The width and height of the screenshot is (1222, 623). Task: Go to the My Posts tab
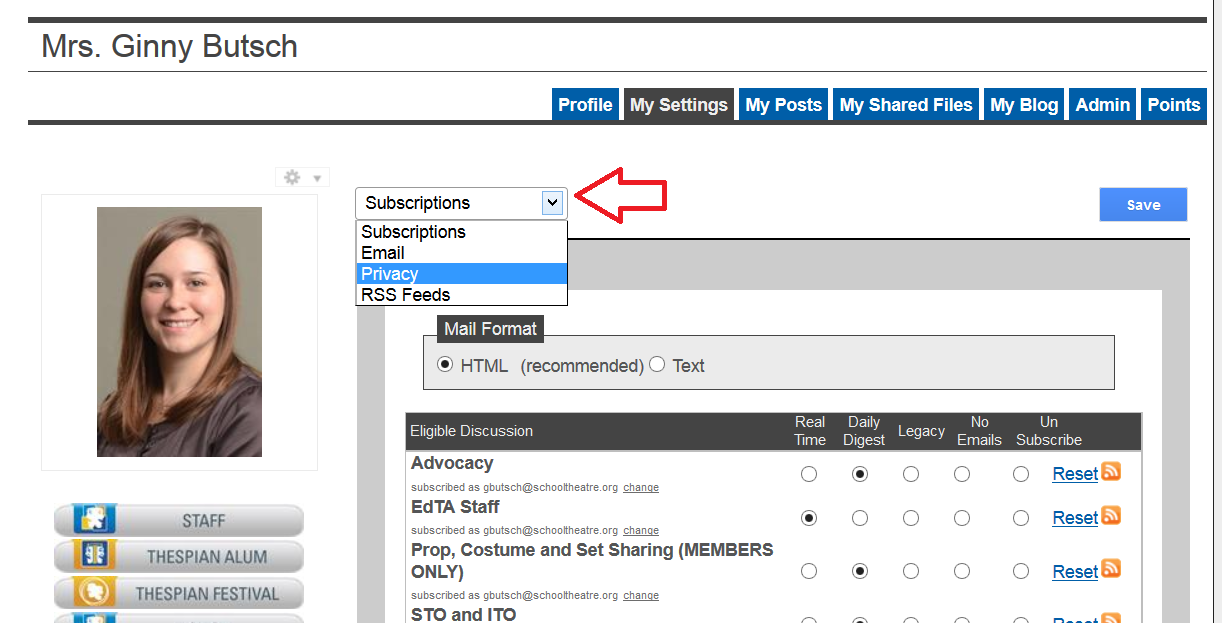coord(784,105)
